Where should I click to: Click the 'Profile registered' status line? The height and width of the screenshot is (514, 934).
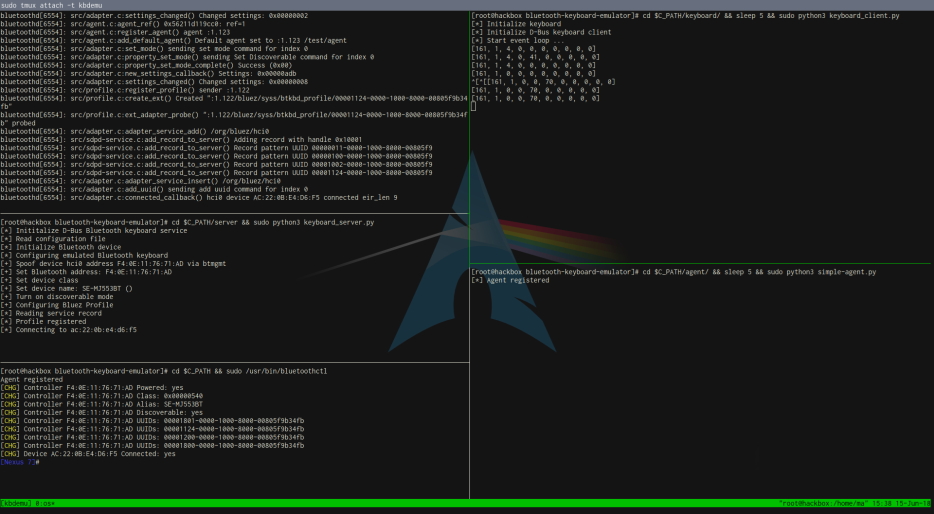tap(43, 321)
